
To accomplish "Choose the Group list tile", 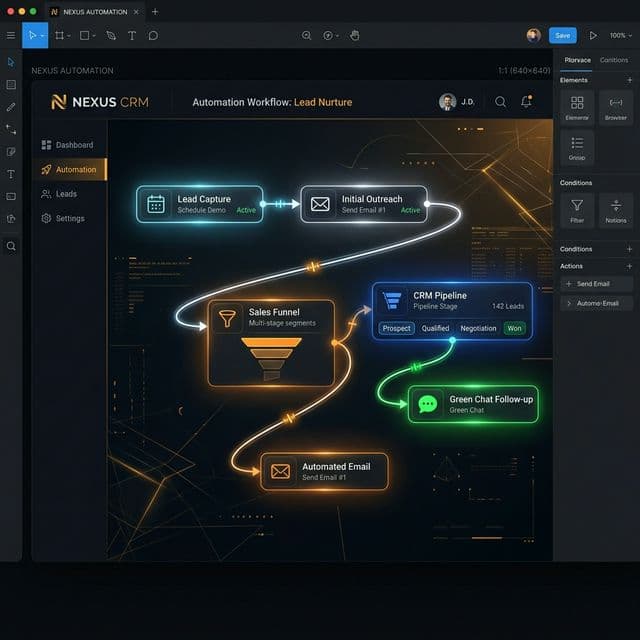I will tap(577, 148).
